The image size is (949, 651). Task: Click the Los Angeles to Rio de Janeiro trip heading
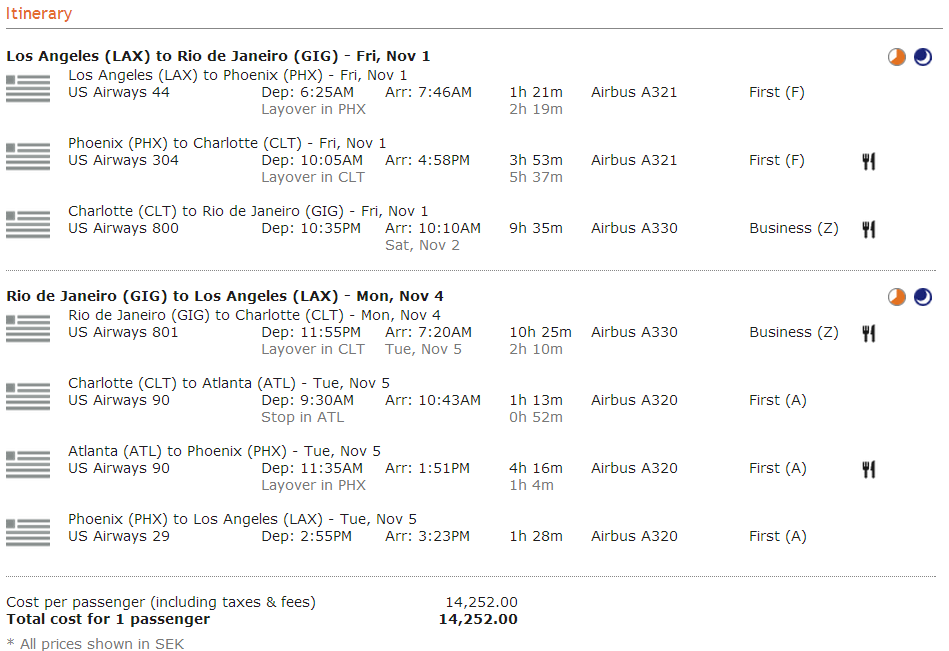click(x=218, y=56)
